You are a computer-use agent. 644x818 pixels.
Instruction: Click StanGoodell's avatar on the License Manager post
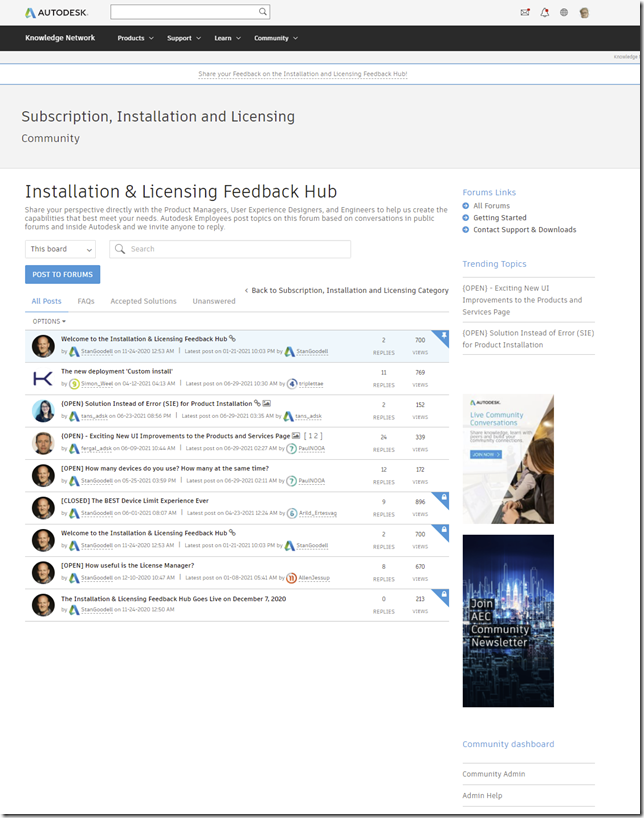pos(43,572)
